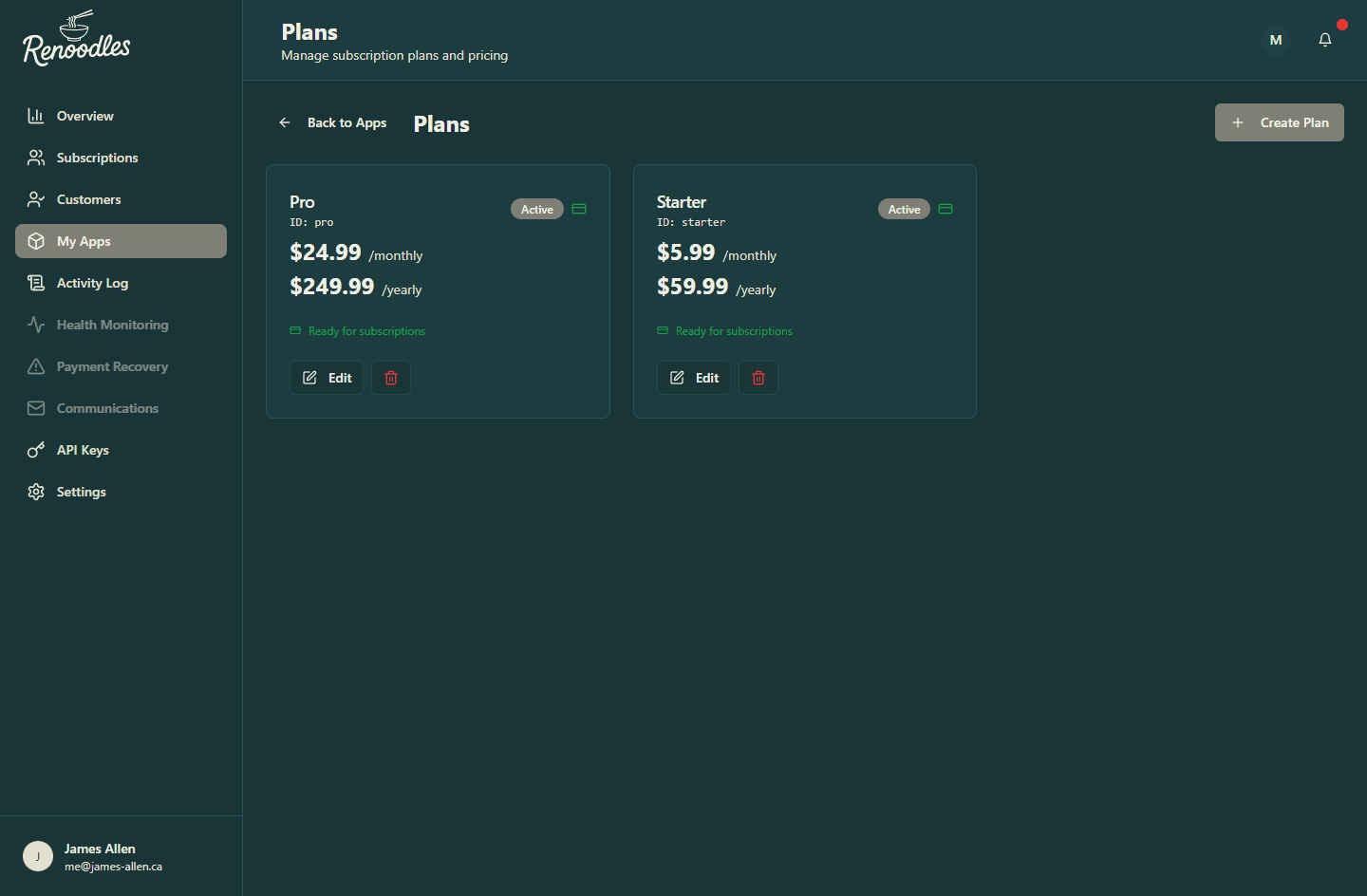Image resolution: width=1367 pixels, height=896 pixels.
Task: Click the Edit pencil icon on the Starter plan
Action: [x=679, y=377]
